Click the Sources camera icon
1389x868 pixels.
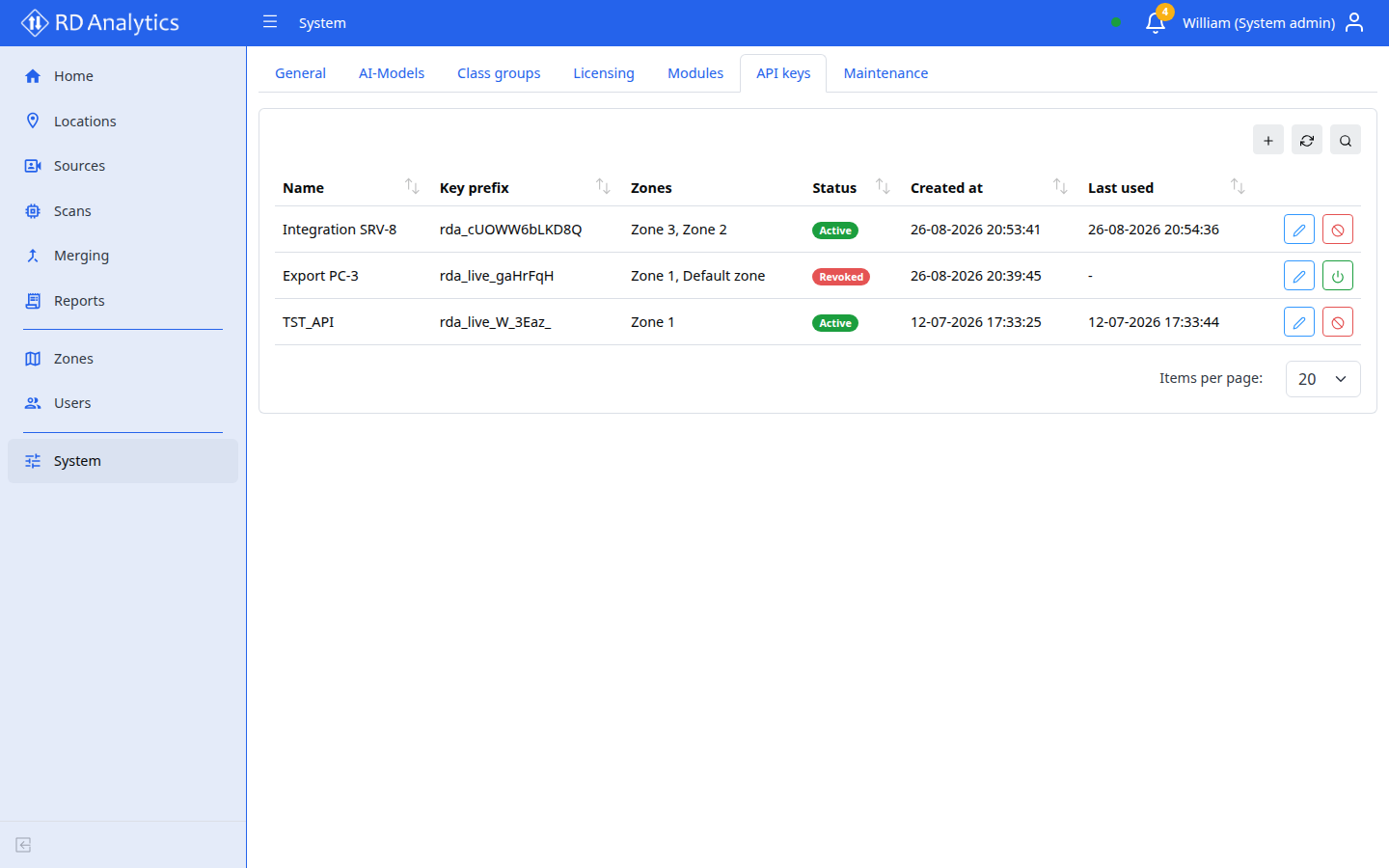tap(33, 166)
